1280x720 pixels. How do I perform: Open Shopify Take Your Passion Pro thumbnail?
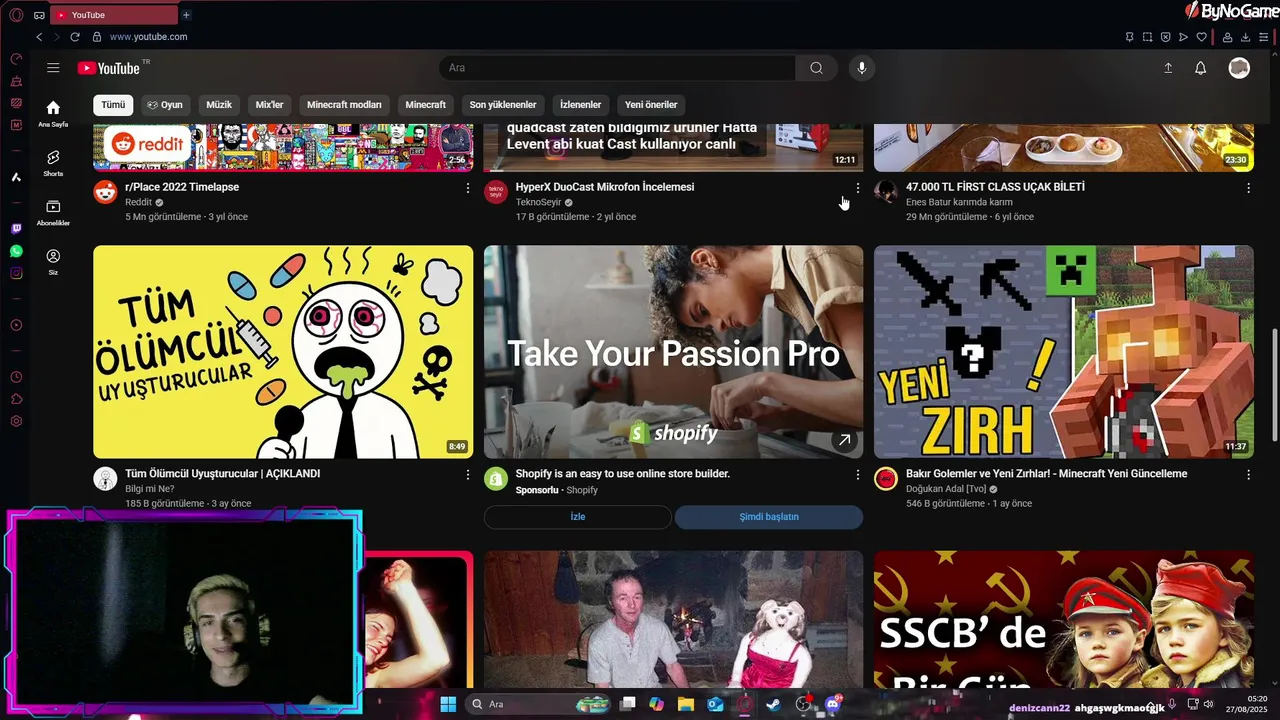(673, 352)
